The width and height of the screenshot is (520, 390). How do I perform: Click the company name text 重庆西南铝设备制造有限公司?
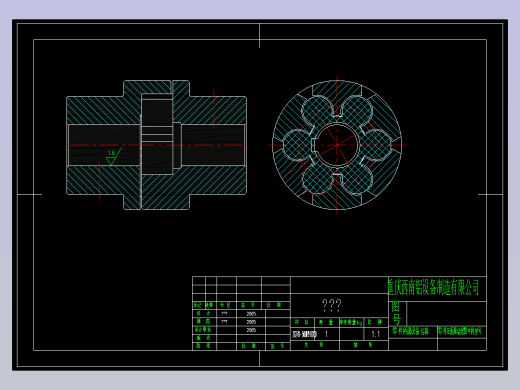click(x=433, y=287)
